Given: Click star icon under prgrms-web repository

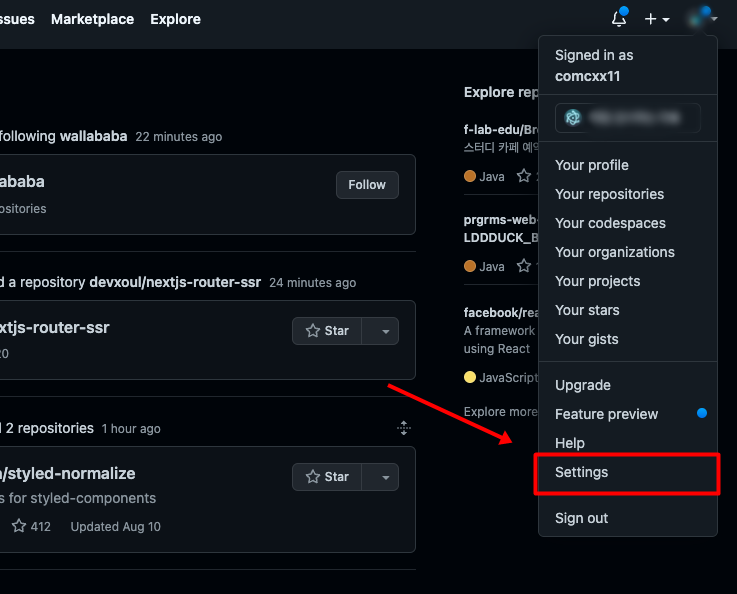Looking at the screenshot, I should tap(524, 266).
